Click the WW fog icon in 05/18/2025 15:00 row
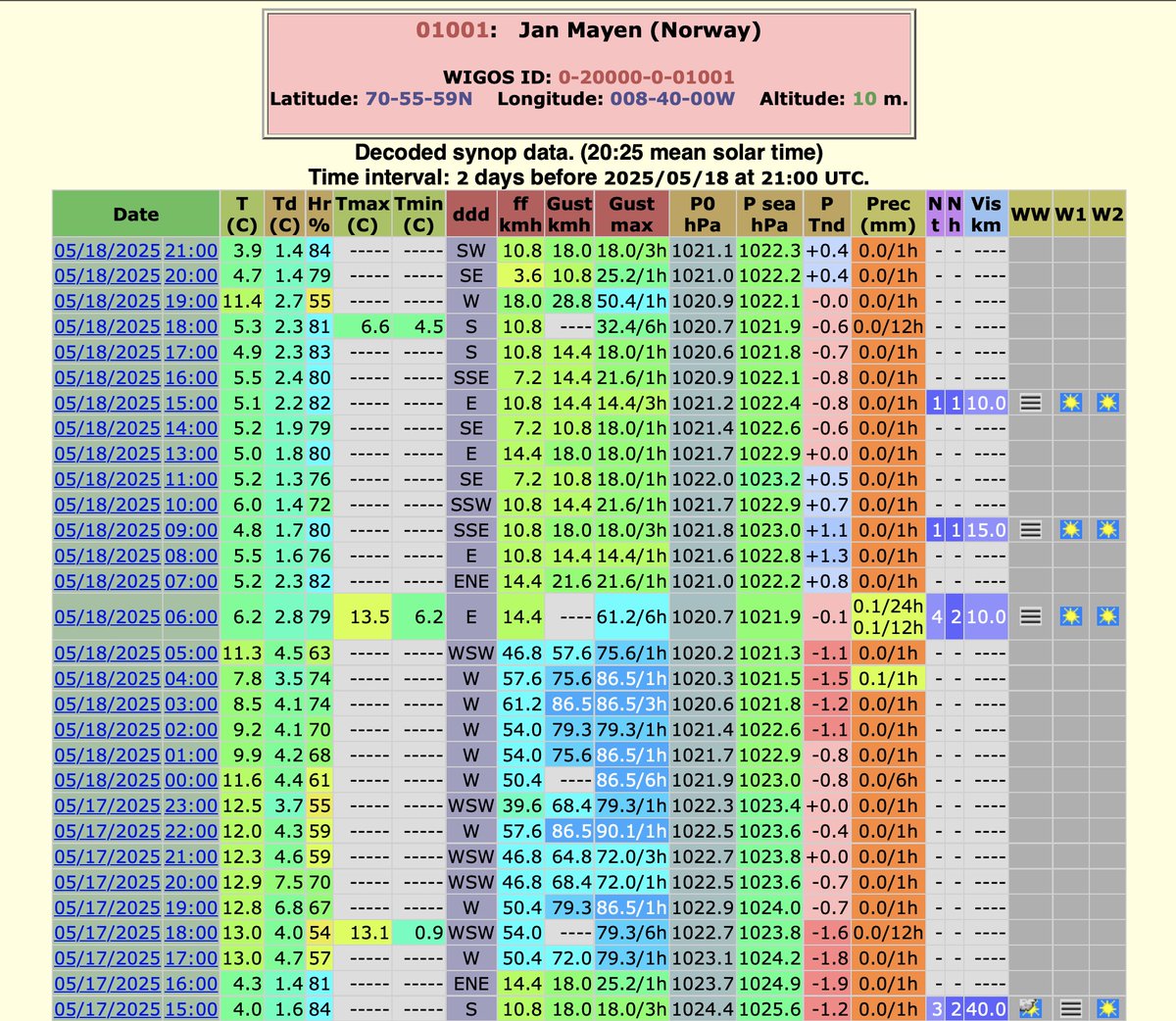Screen dimensions: 1176x1021 pyautogui.click(x=1030, y=403)
